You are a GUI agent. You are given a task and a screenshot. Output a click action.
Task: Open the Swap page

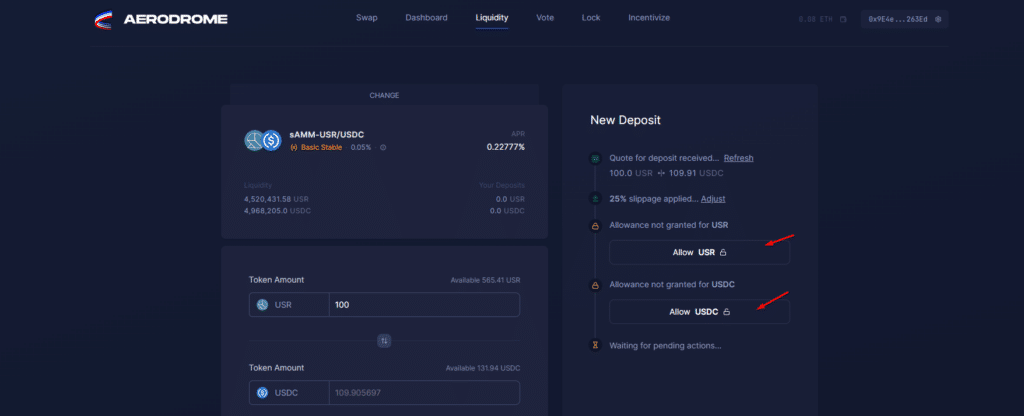coord(366,18)
